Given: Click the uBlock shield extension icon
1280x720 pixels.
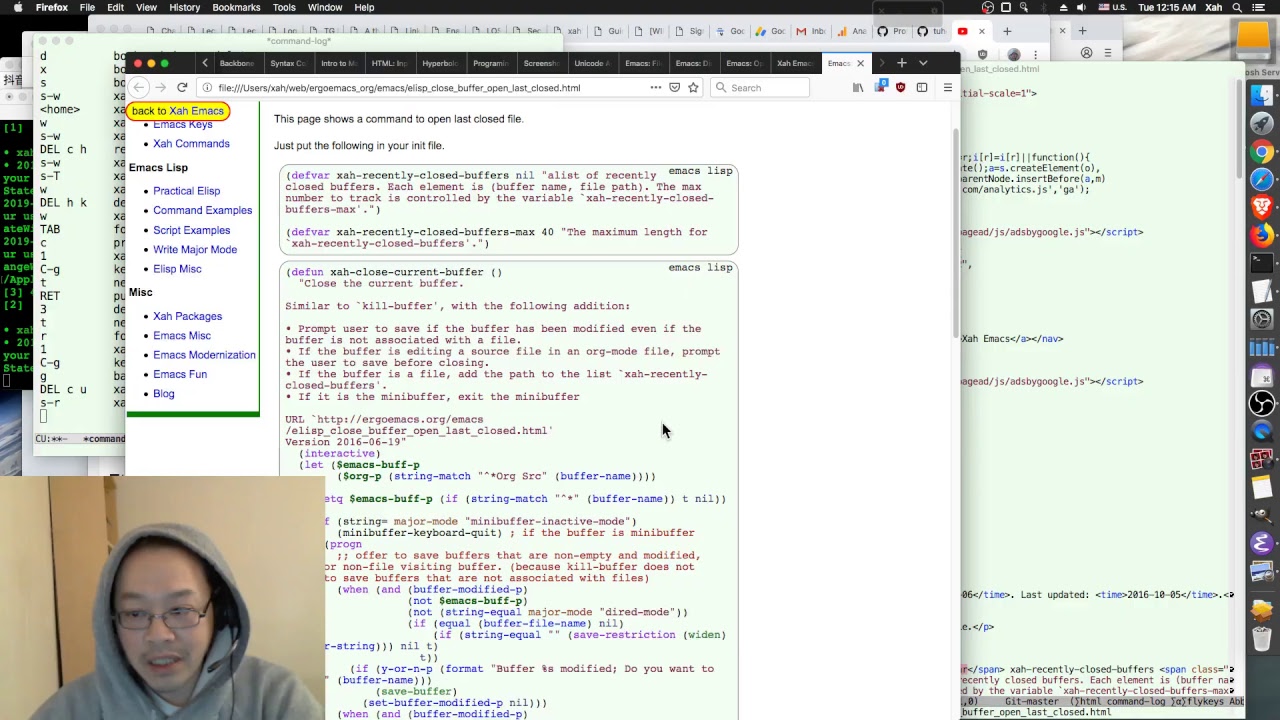Looking at the screenshot, I should tap(900, 88).
